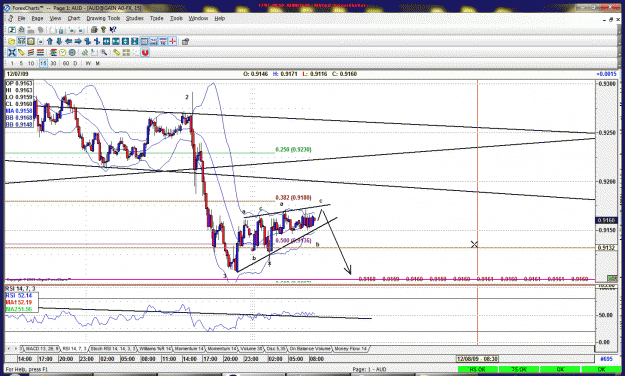The height and width of the screenshot is (376, 625).
Task: Click the 0.9132 price level marker
Action: pyautogui.click(x=606, y=248)
